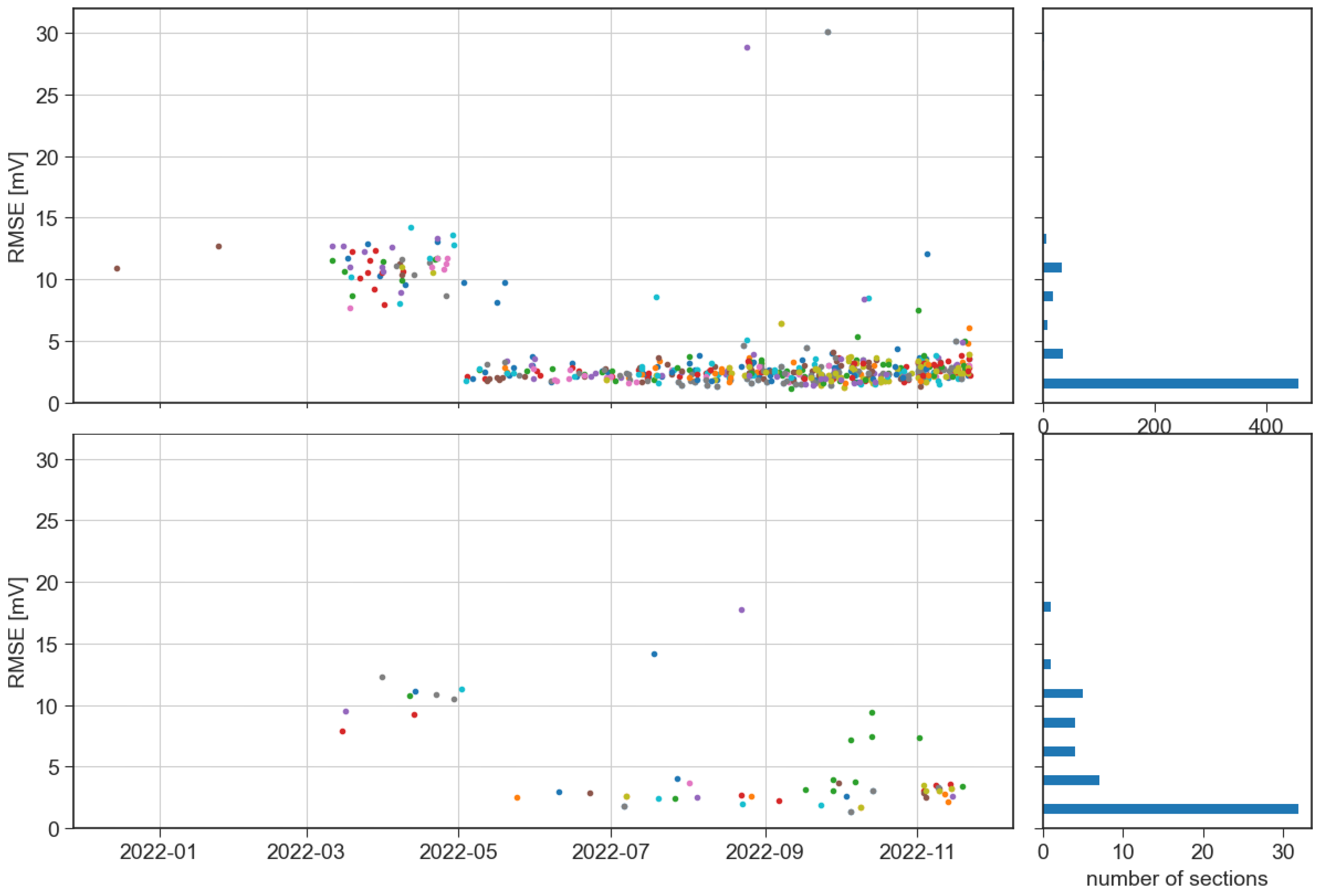
Task: Select the yellow 6.4 mV point near 2022-09
Action: (781, 324)
